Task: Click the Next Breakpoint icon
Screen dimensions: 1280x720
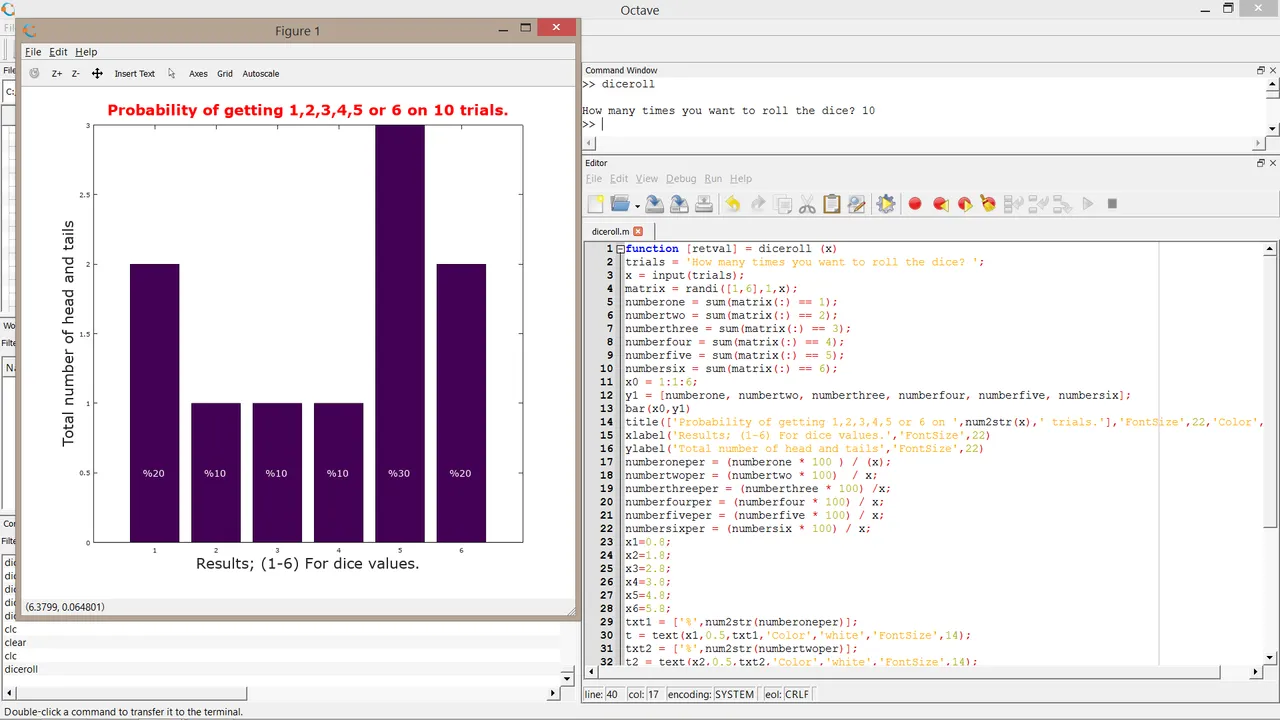Action: (x=965, y=204)
